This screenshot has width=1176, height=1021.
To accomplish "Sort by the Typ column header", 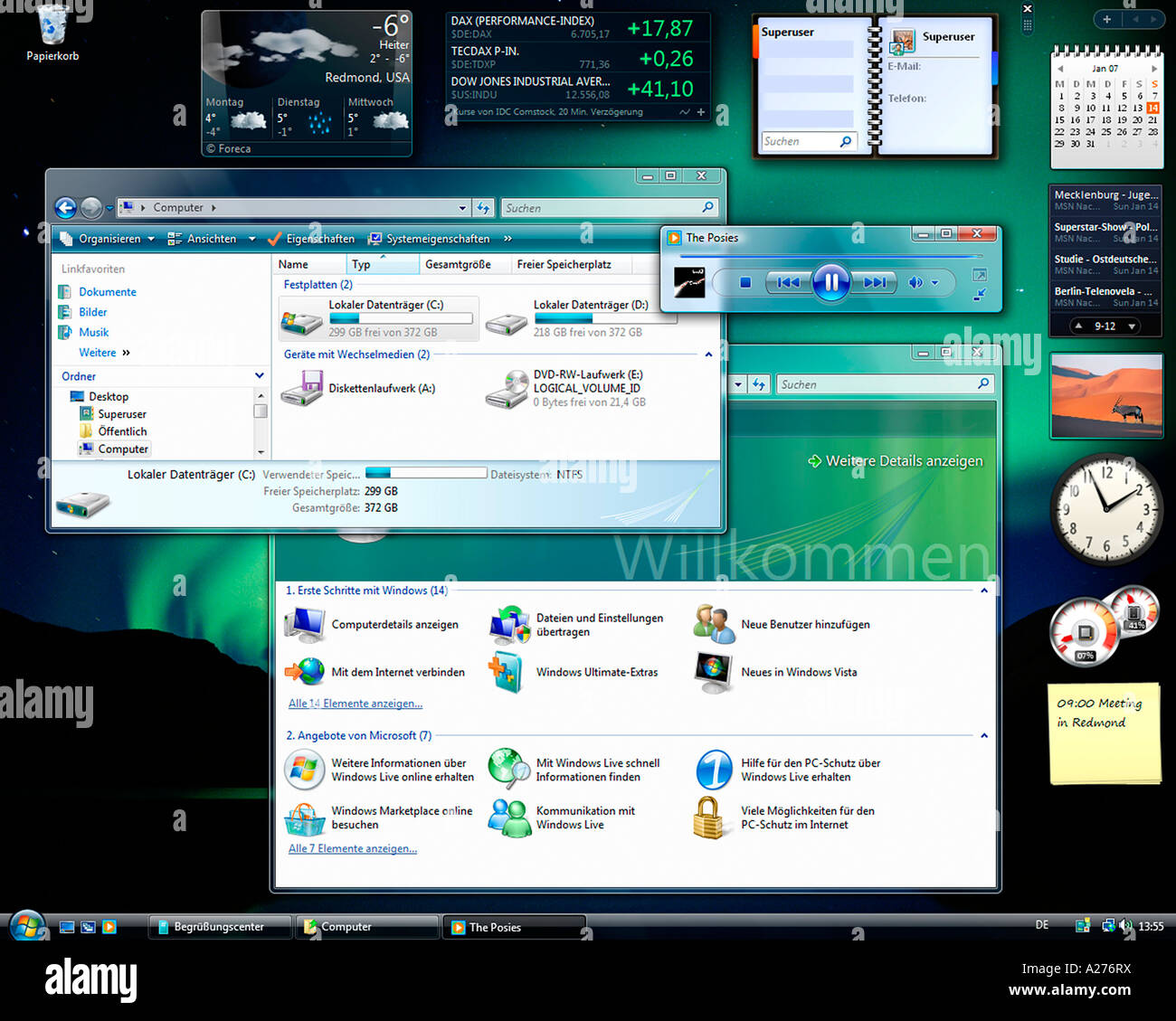I will point(383,264).
